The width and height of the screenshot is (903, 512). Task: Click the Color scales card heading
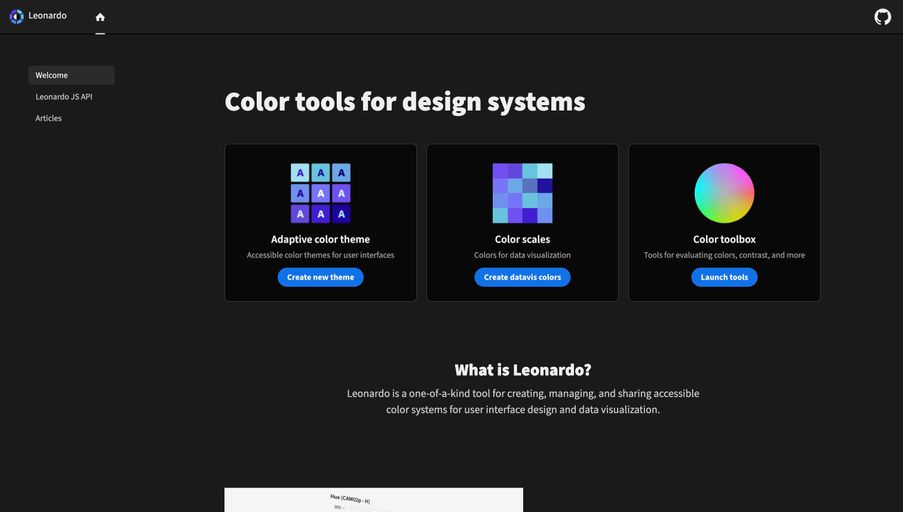tap(522, 239)
